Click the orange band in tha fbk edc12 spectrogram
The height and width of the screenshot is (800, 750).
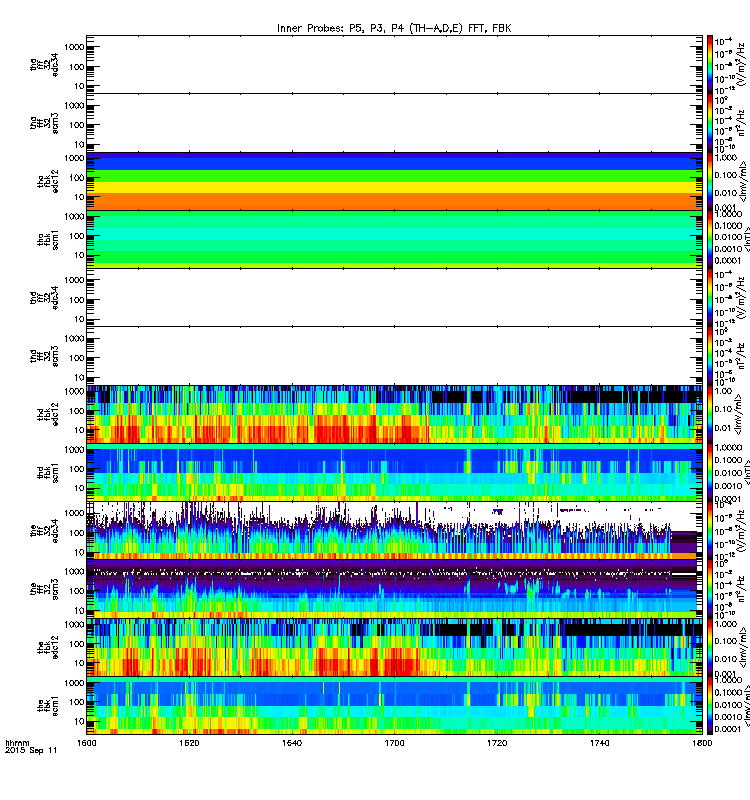click(x=394, y=201)
